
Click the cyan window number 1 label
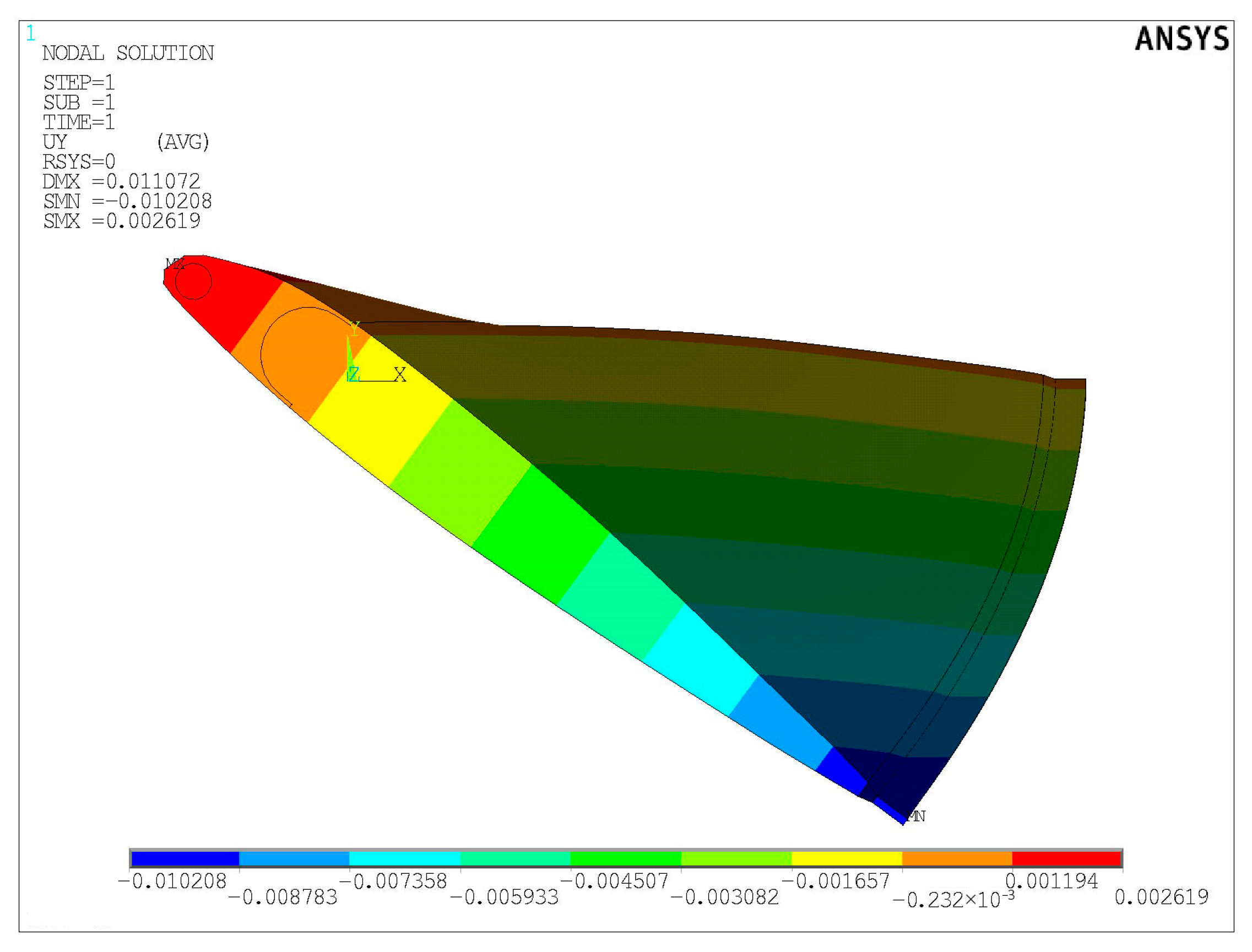coord(31,33)
